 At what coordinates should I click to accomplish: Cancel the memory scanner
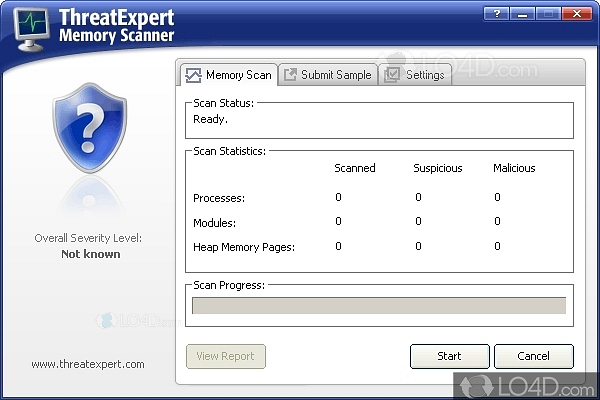pos(534,356)
